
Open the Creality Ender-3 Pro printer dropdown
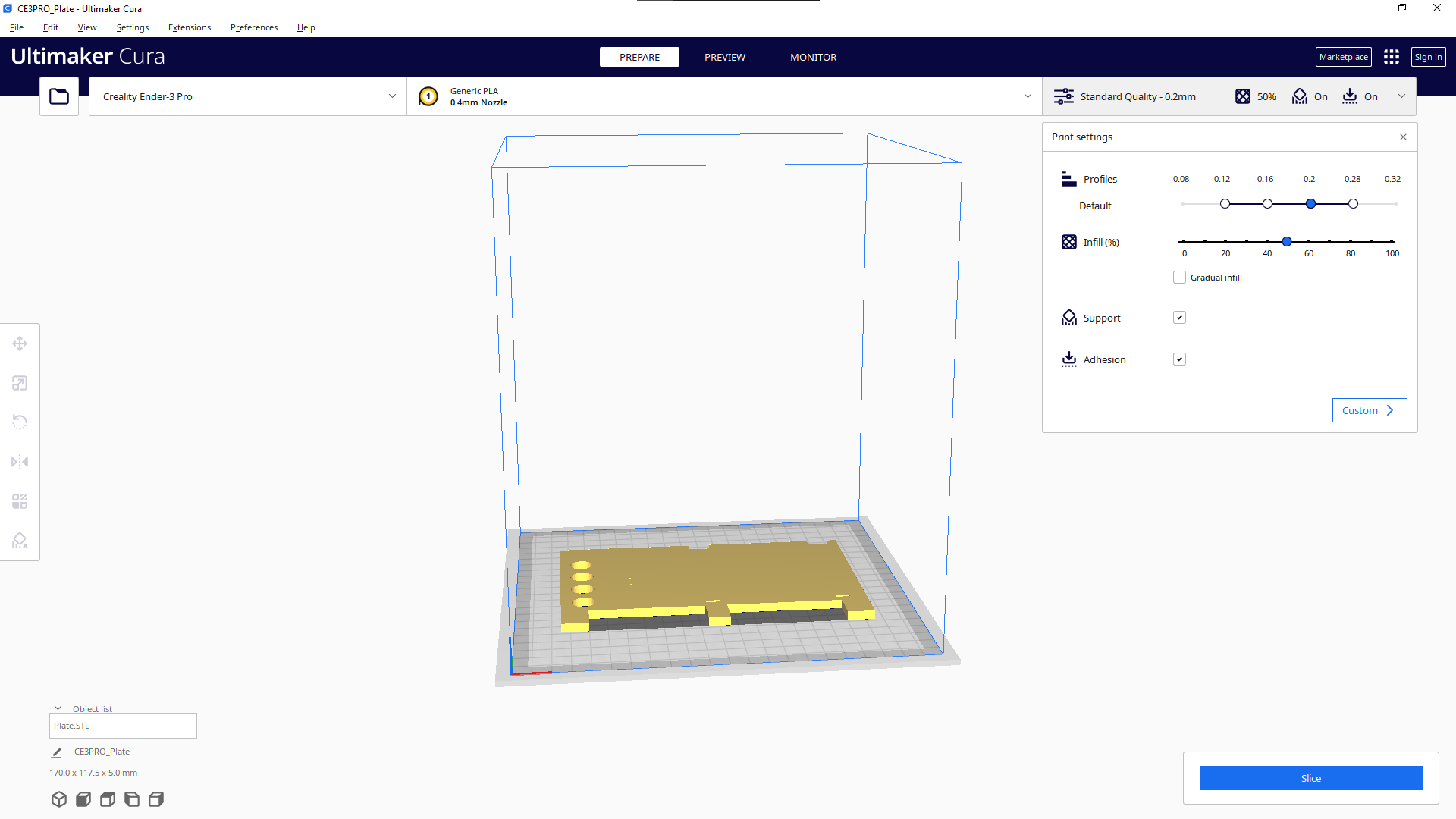click(247, 96)
